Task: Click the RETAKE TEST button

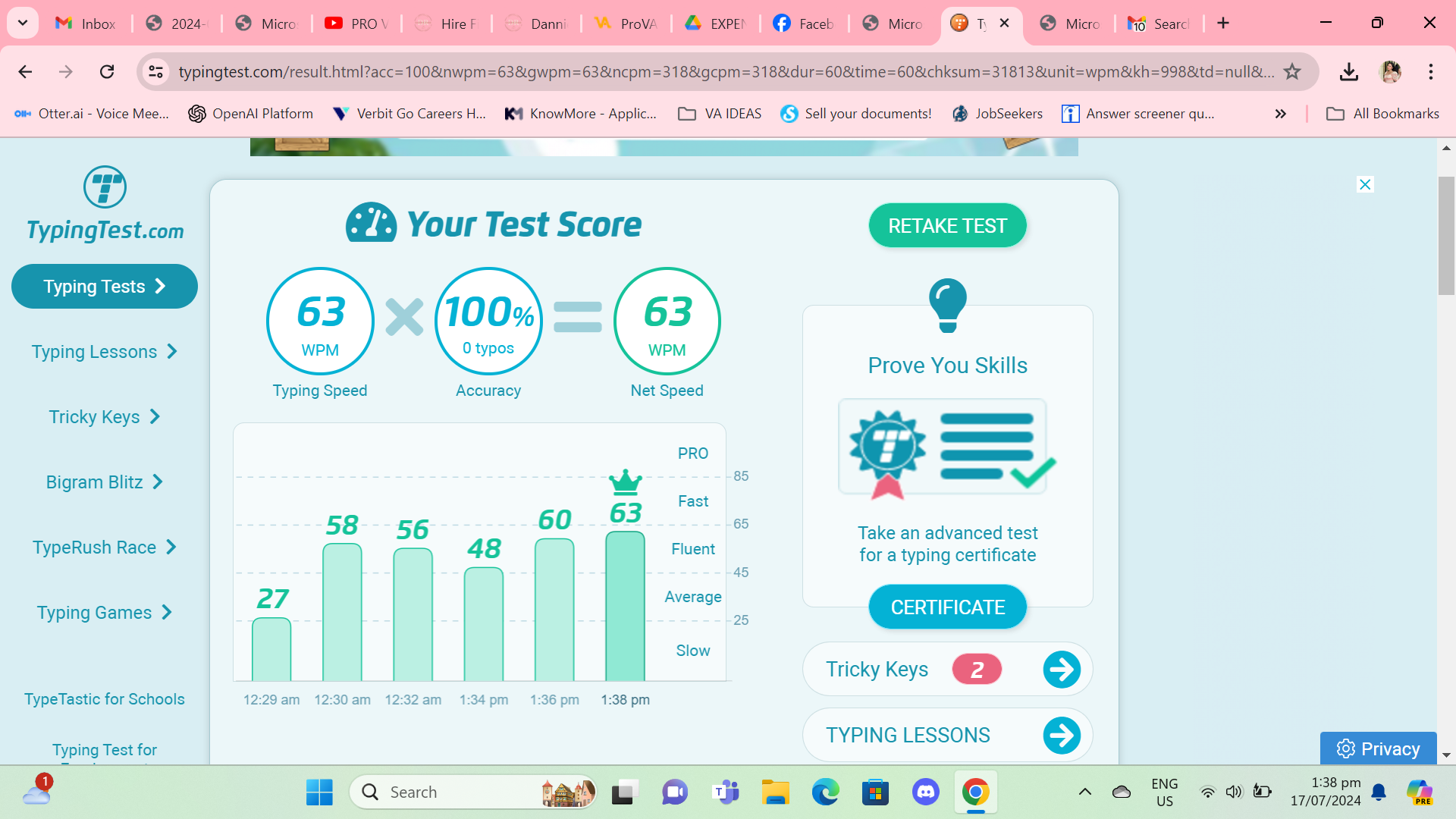Action: point(947,226)
